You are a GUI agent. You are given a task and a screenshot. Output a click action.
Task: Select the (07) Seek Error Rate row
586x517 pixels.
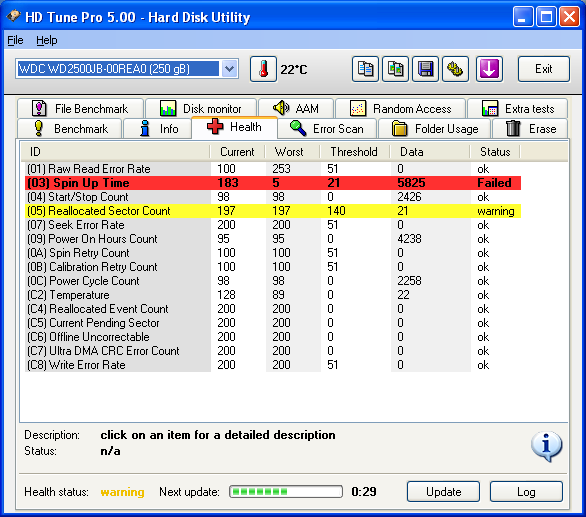(x=273, y=225)
